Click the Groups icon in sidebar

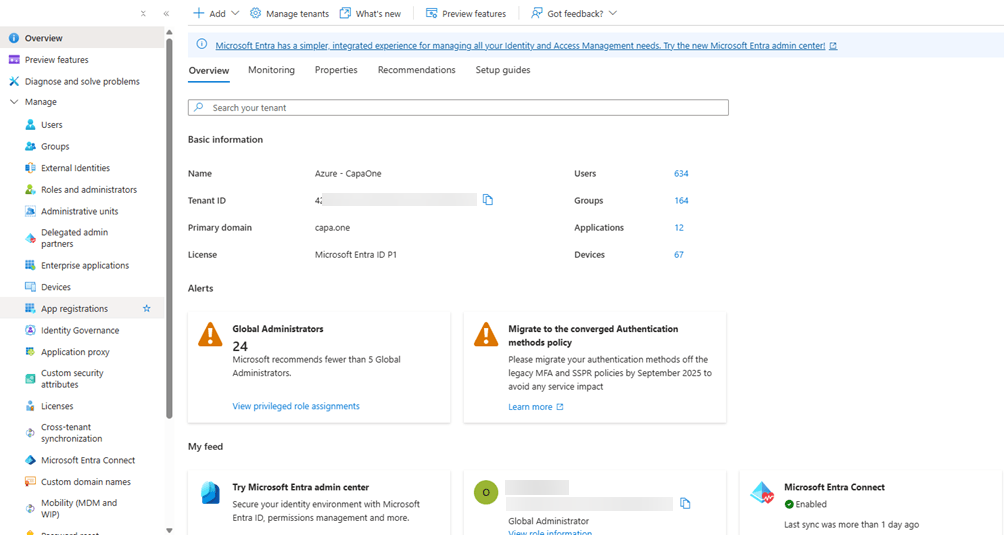click(30, 147)
